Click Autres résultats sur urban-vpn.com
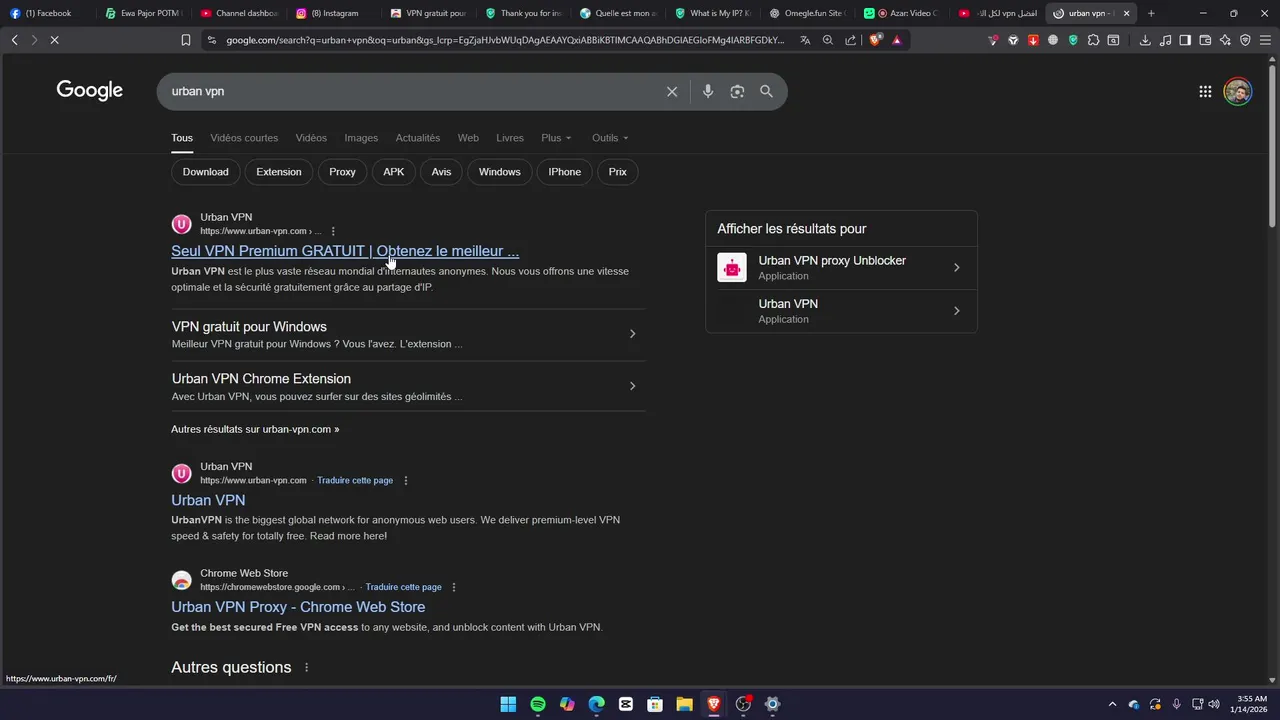Screen dimensions: 1280x720 tap(255, 429)
